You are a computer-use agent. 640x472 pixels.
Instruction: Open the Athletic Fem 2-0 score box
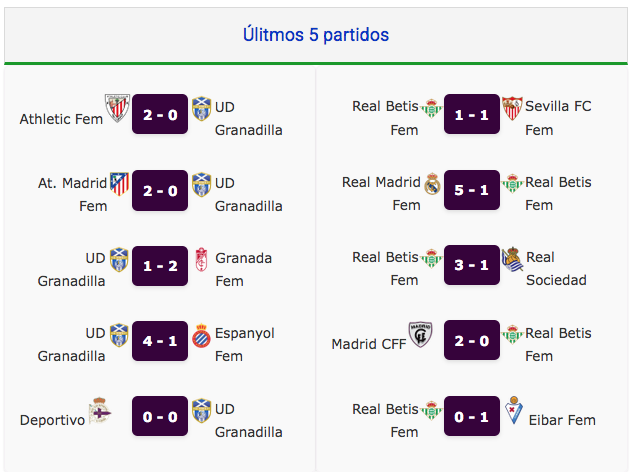click(x=160, y=114)
